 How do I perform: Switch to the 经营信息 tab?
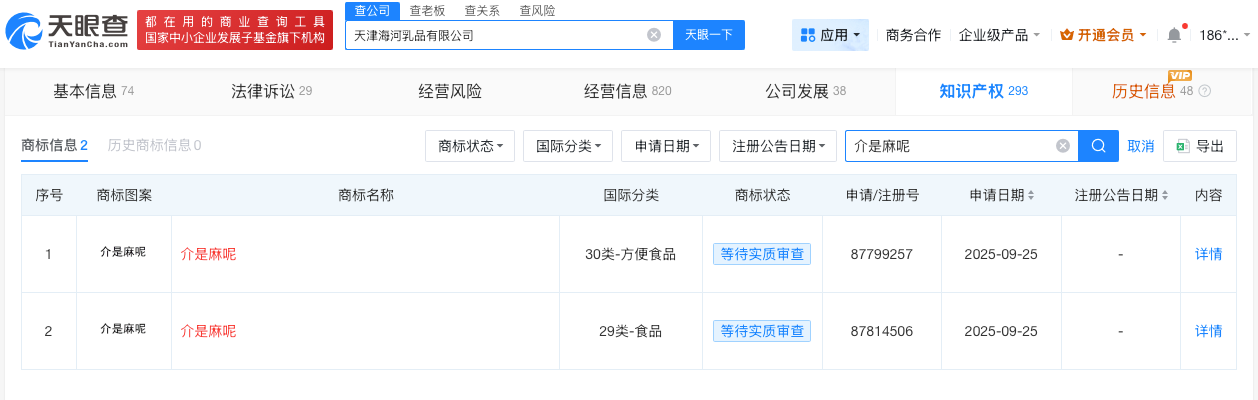point(627,91)
